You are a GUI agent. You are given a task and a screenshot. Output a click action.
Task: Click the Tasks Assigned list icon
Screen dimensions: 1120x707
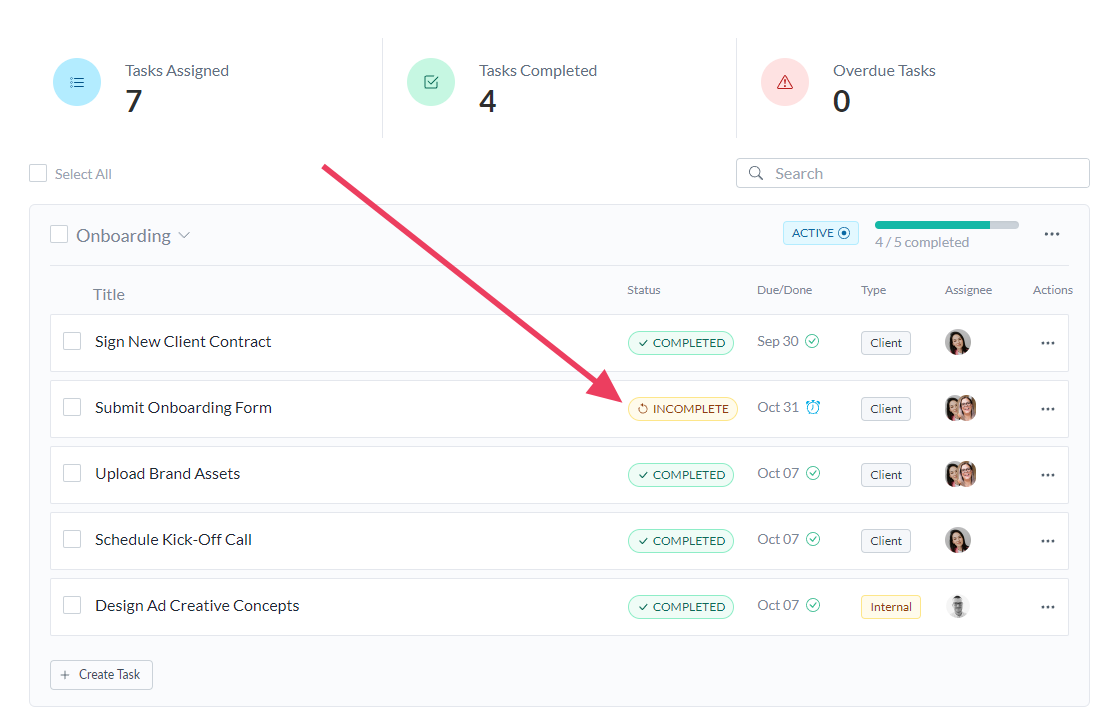77,82
